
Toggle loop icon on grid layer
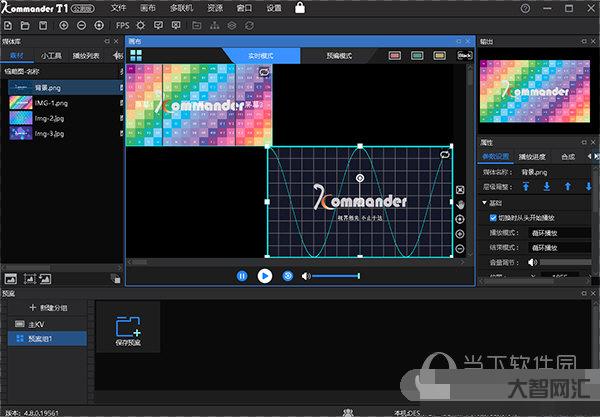tap(445, 155)
